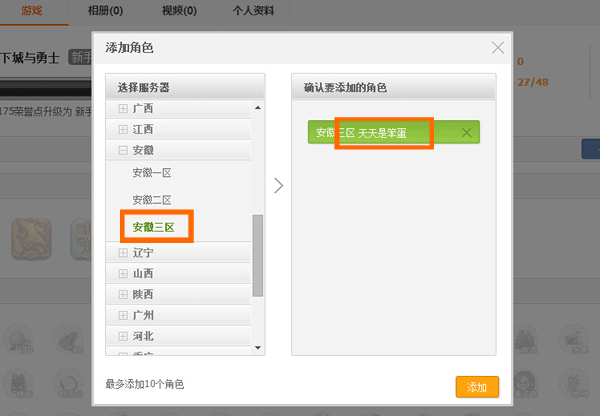Expand the 广西 server group
The image size is (600, 416).
[x=124, y=108]
